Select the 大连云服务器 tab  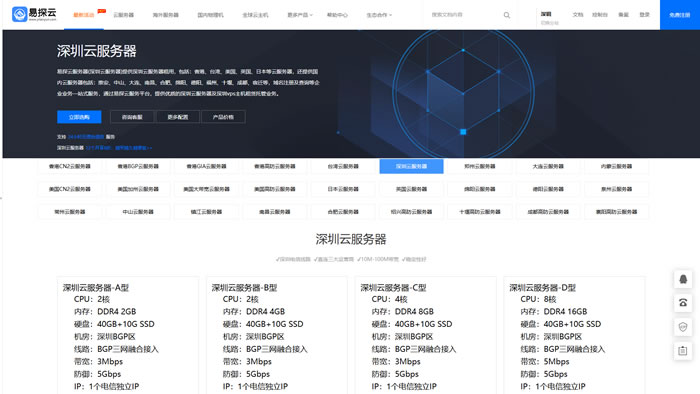548,166
